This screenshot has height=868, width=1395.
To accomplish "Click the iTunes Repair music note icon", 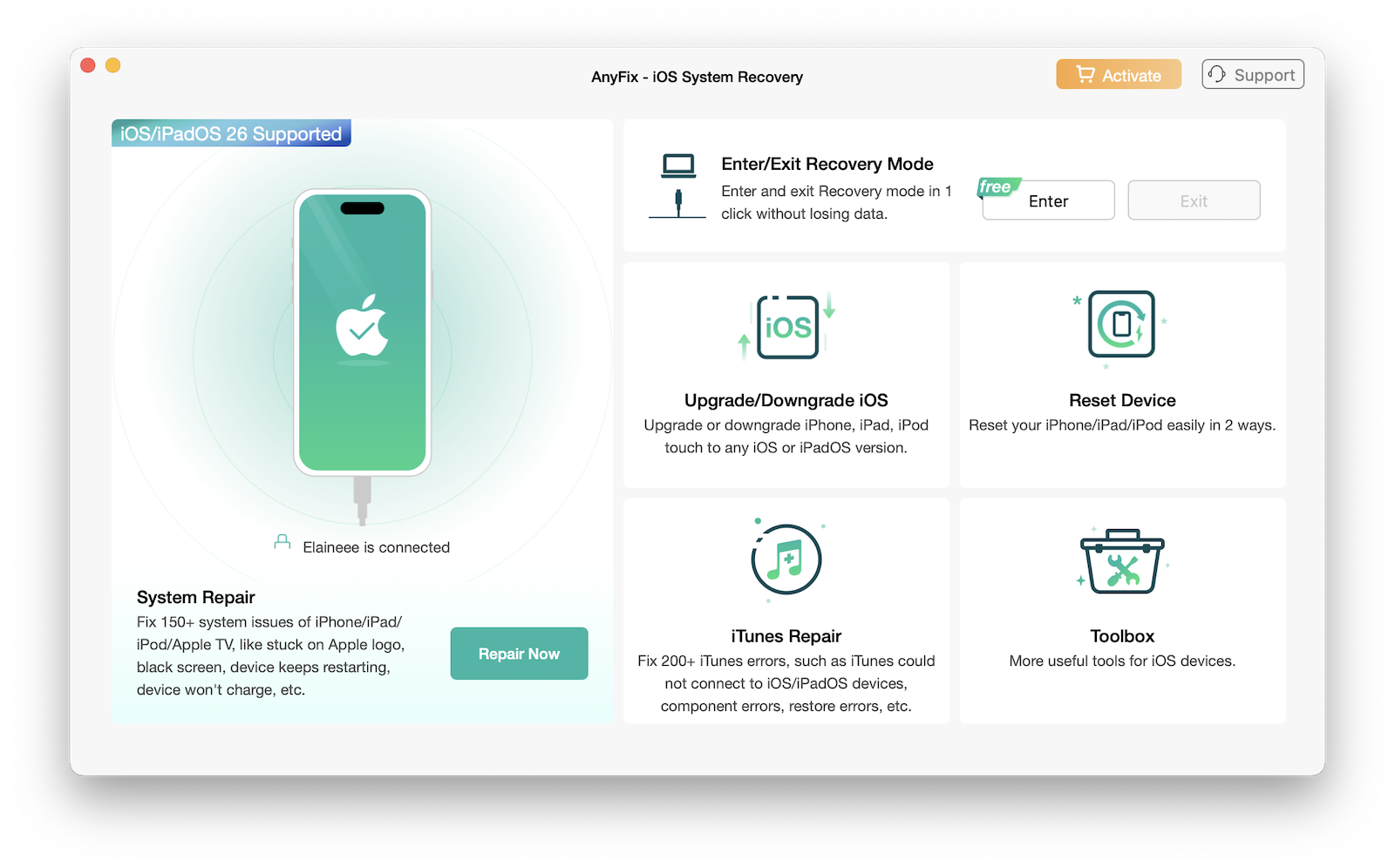I will pos(786,559).
